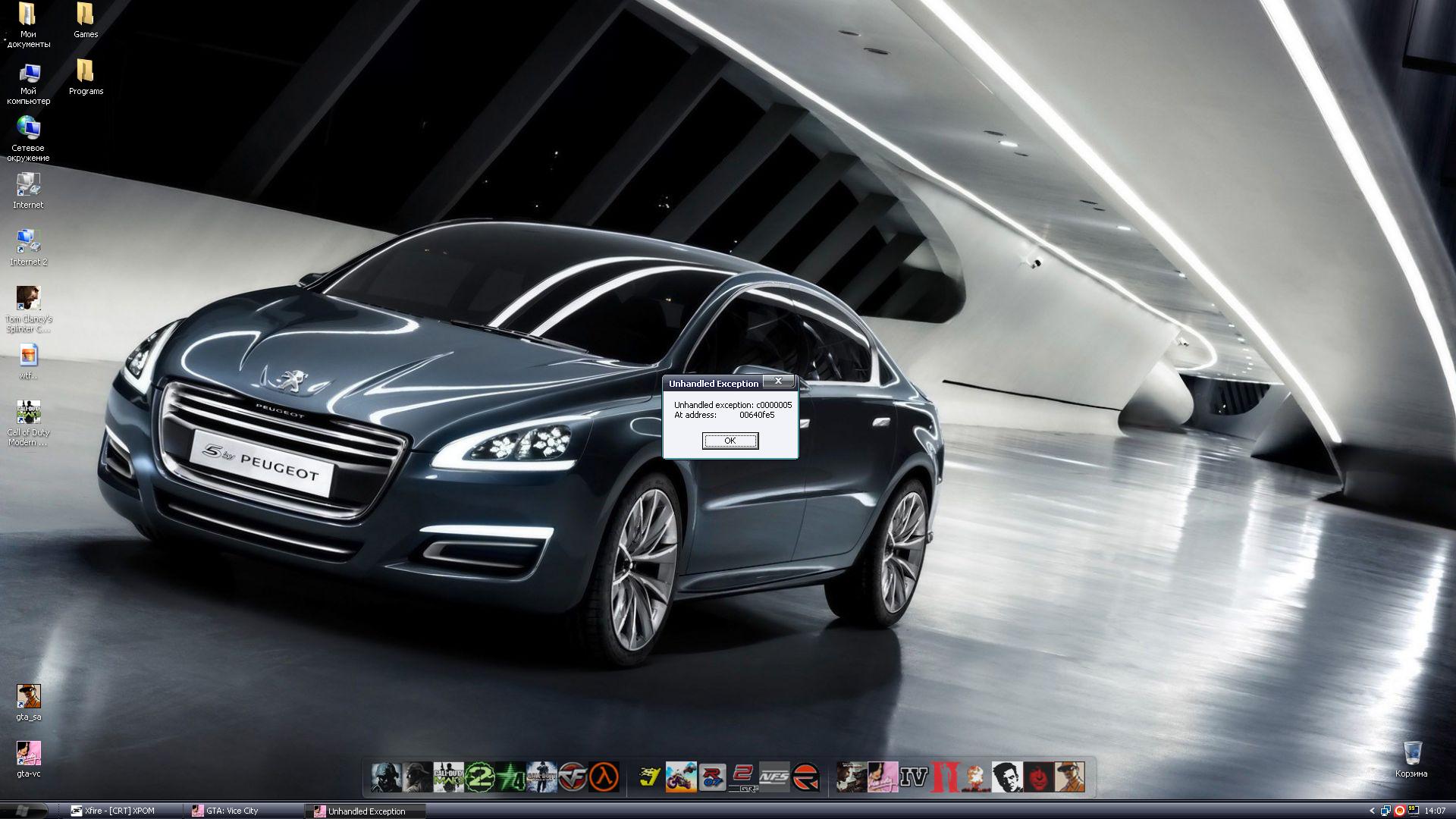
Task: Launch CrossFire CF dock icon
Action: 573,777
